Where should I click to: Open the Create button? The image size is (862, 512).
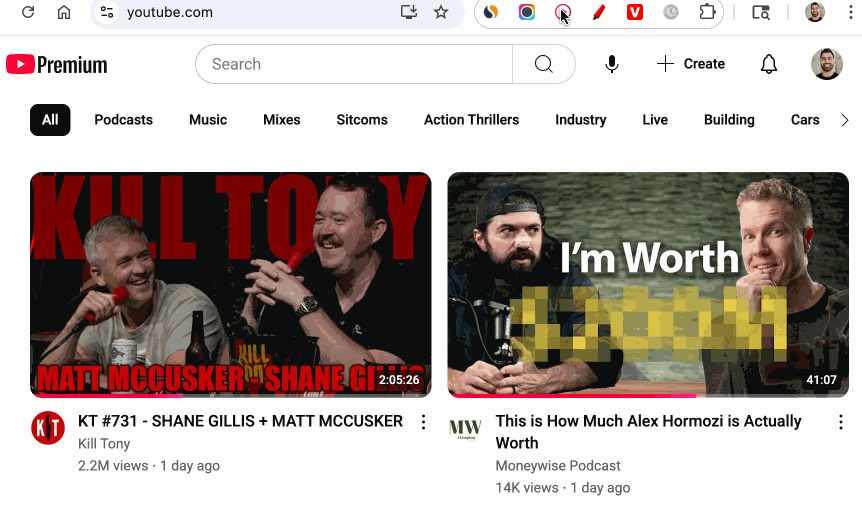click(691, 64)
